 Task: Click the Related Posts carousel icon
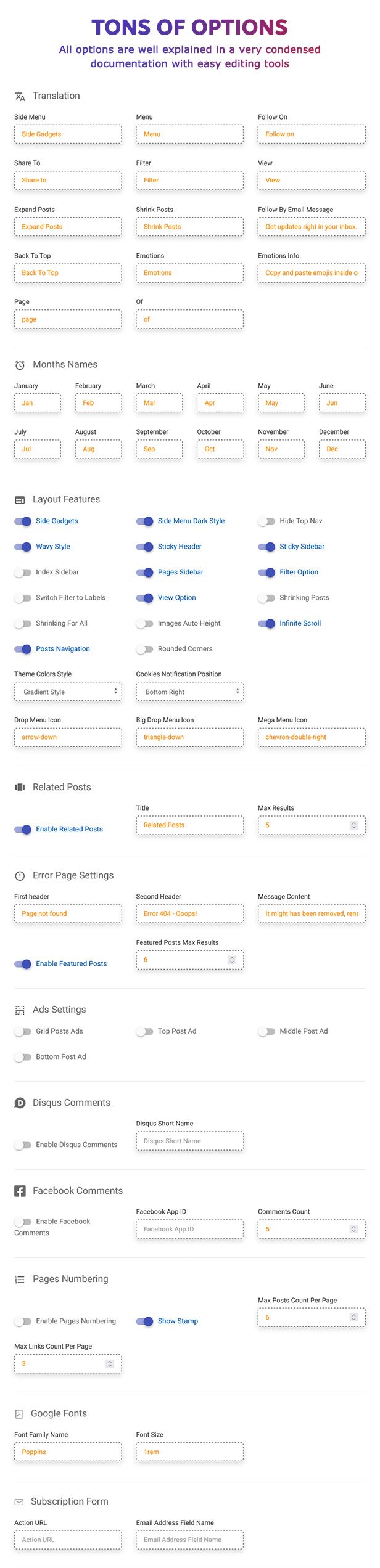(x=20, y=787)
